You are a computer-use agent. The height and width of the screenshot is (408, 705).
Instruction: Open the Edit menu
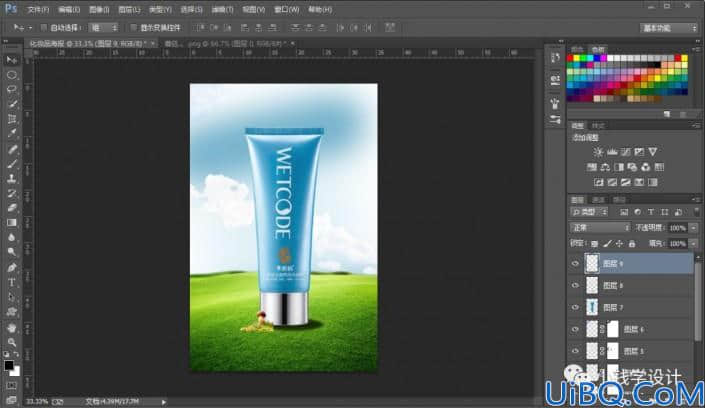click(69, 9)
